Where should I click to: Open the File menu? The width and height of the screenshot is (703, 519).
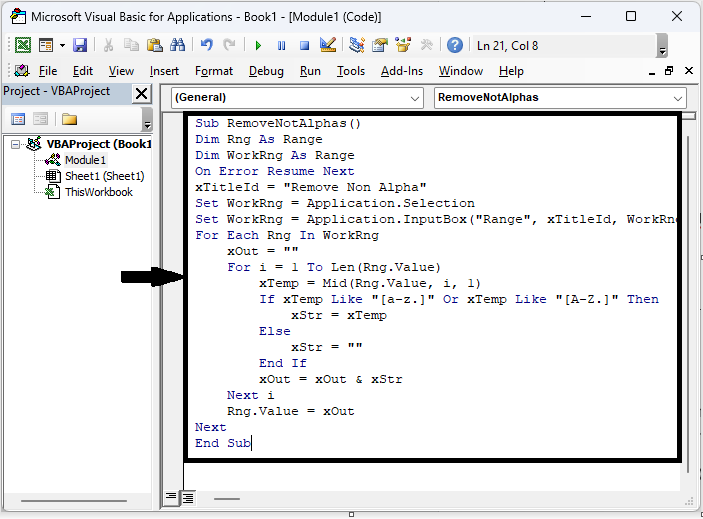[48, 71]
